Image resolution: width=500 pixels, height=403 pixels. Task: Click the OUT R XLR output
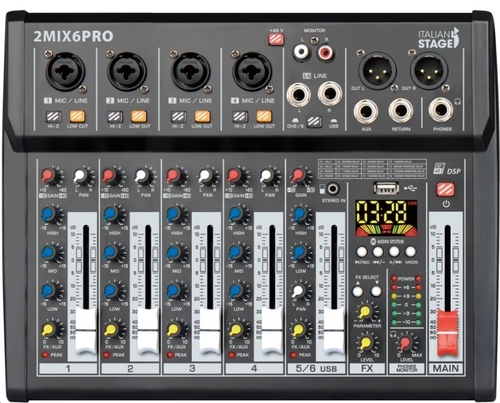pyautogui.click(x=429, y=70)
